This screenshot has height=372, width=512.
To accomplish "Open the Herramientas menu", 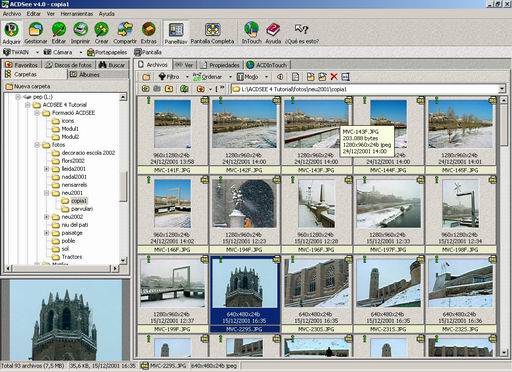I will tap(77, 14).
